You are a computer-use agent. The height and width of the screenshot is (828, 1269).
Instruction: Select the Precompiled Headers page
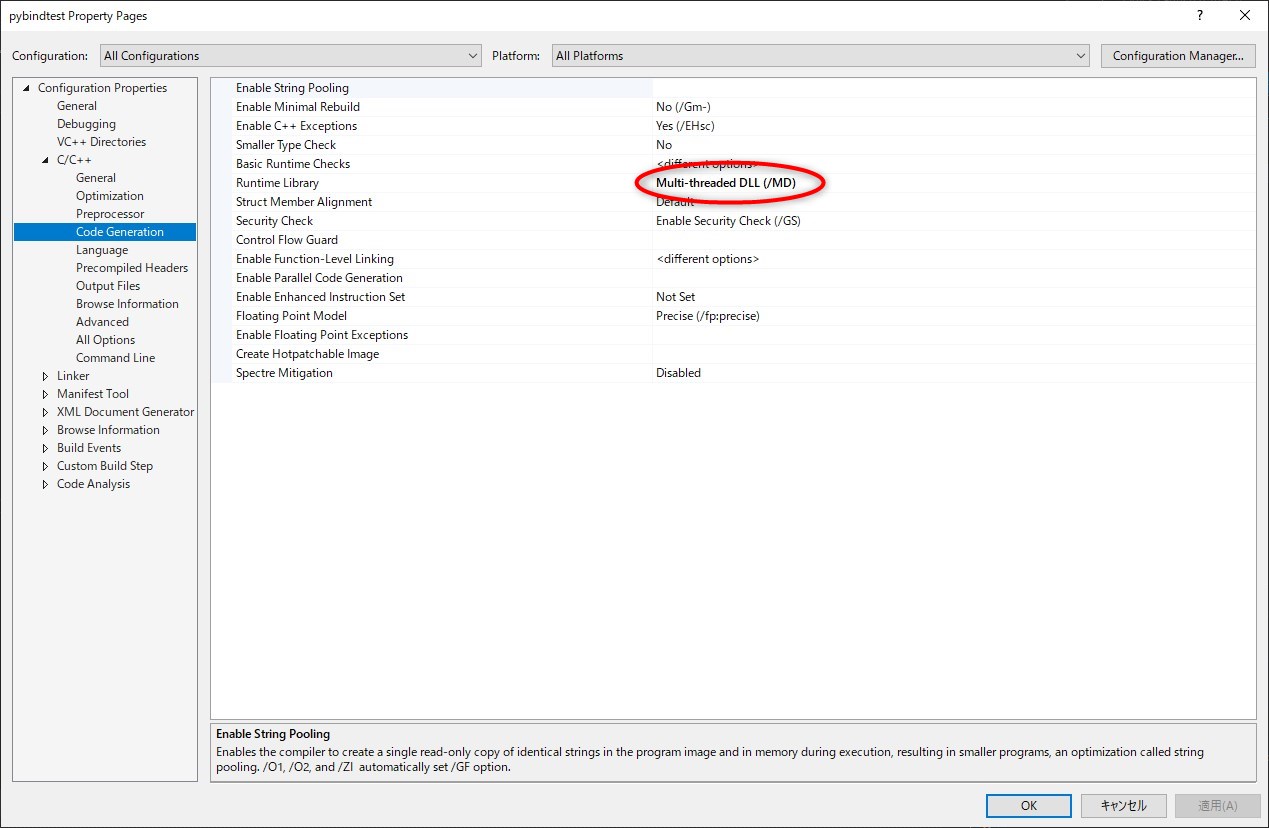pos(132,268)
